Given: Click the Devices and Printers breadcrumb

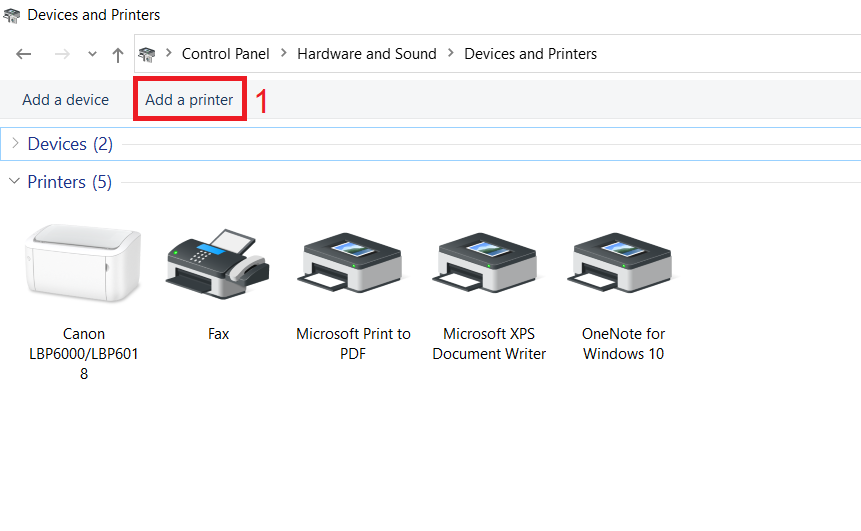Looking at the screenshot, I should [530, 54].
